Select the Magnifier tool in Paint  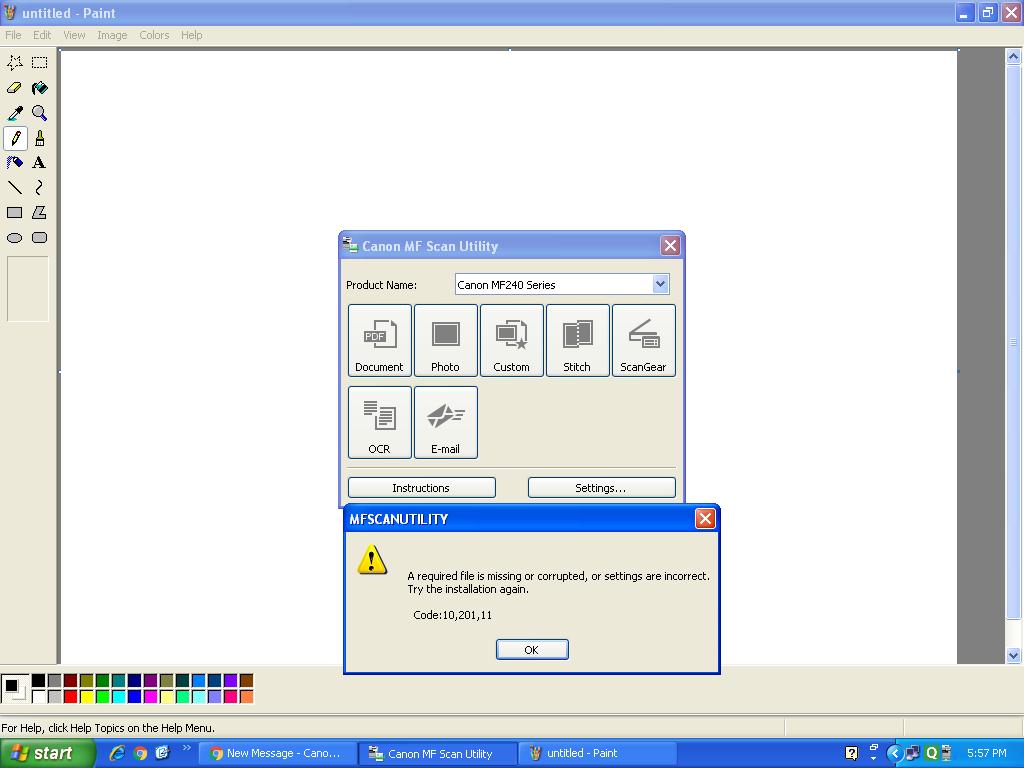(x=39, y=113)
